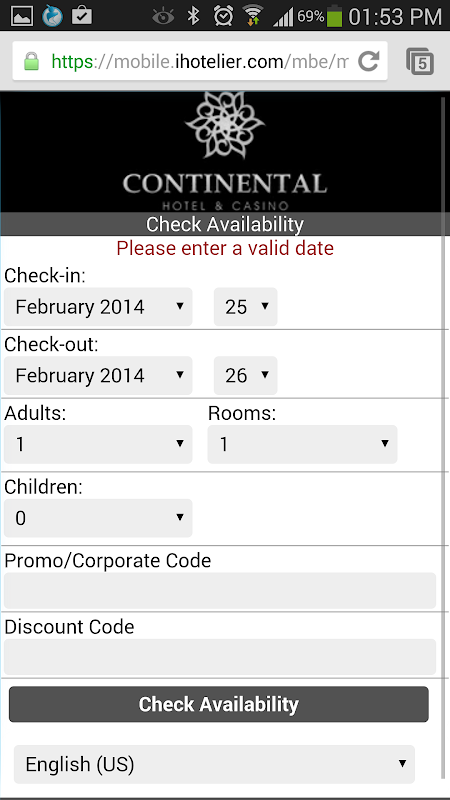Tap the eye smart stay icon
This screenshot has width=450, height=800.
click(163, 17)
